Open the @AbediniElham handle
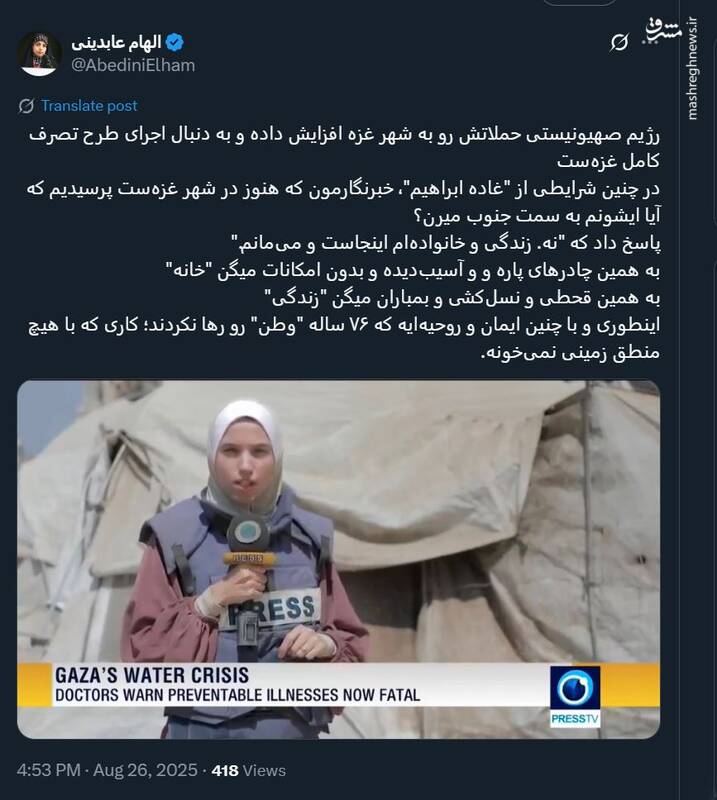Viewport: 717px width, 800px height. (133, 65)
